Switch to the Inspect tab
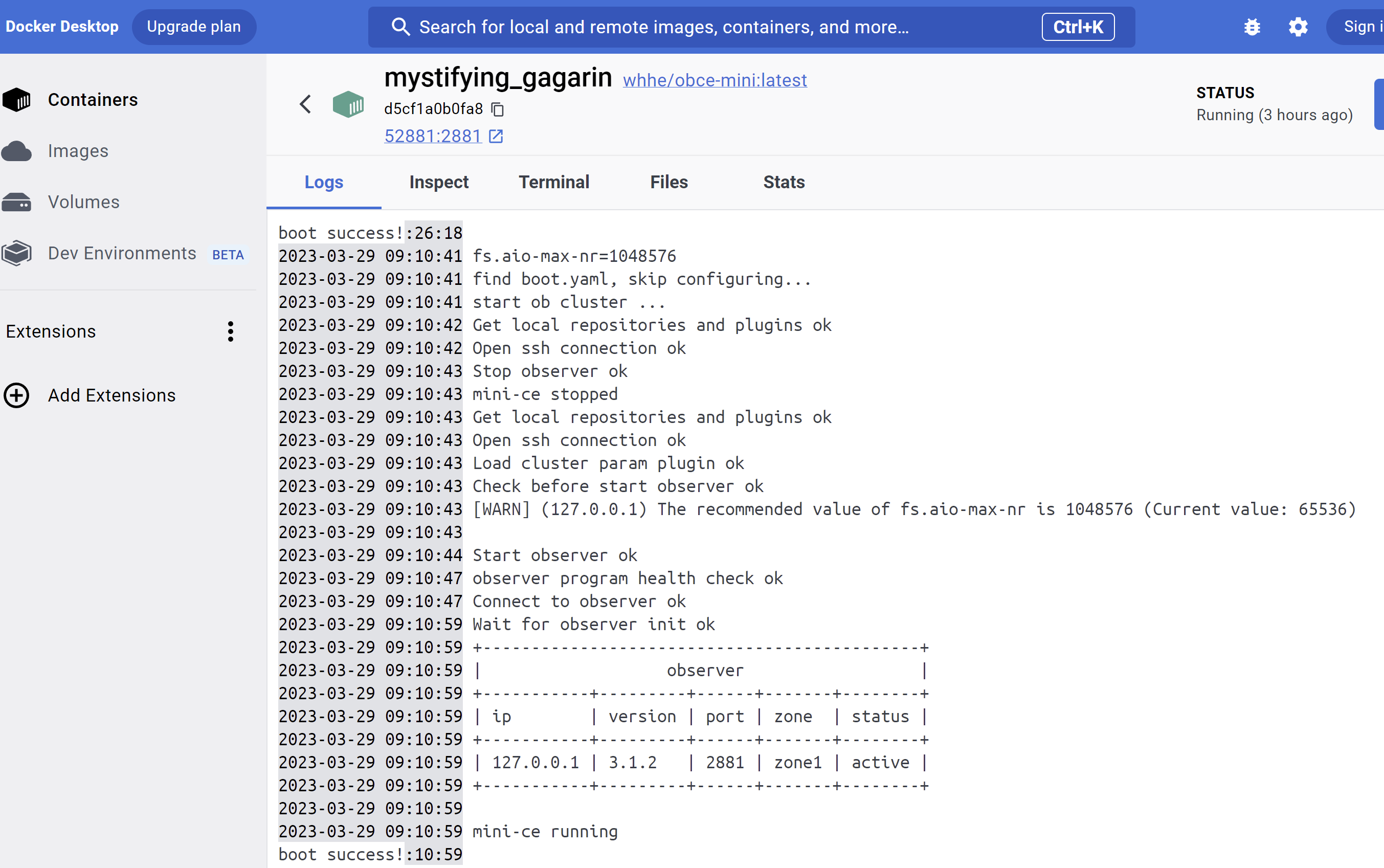Screen dimensions: 1384x868 438,182
